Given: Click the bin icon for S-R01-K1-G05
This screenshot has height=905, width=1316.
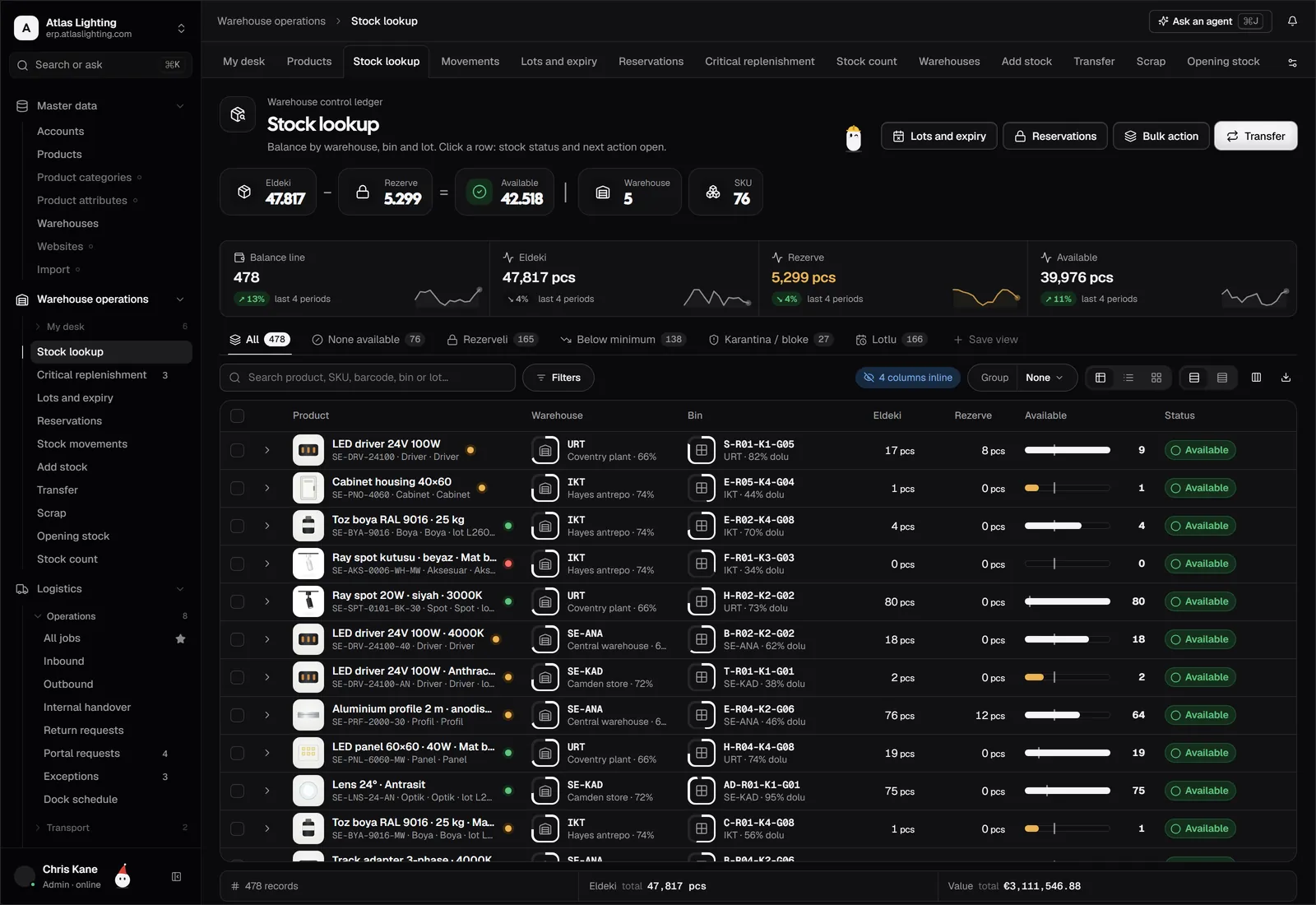Looking at the screenshot, I should tap(702, 450).
